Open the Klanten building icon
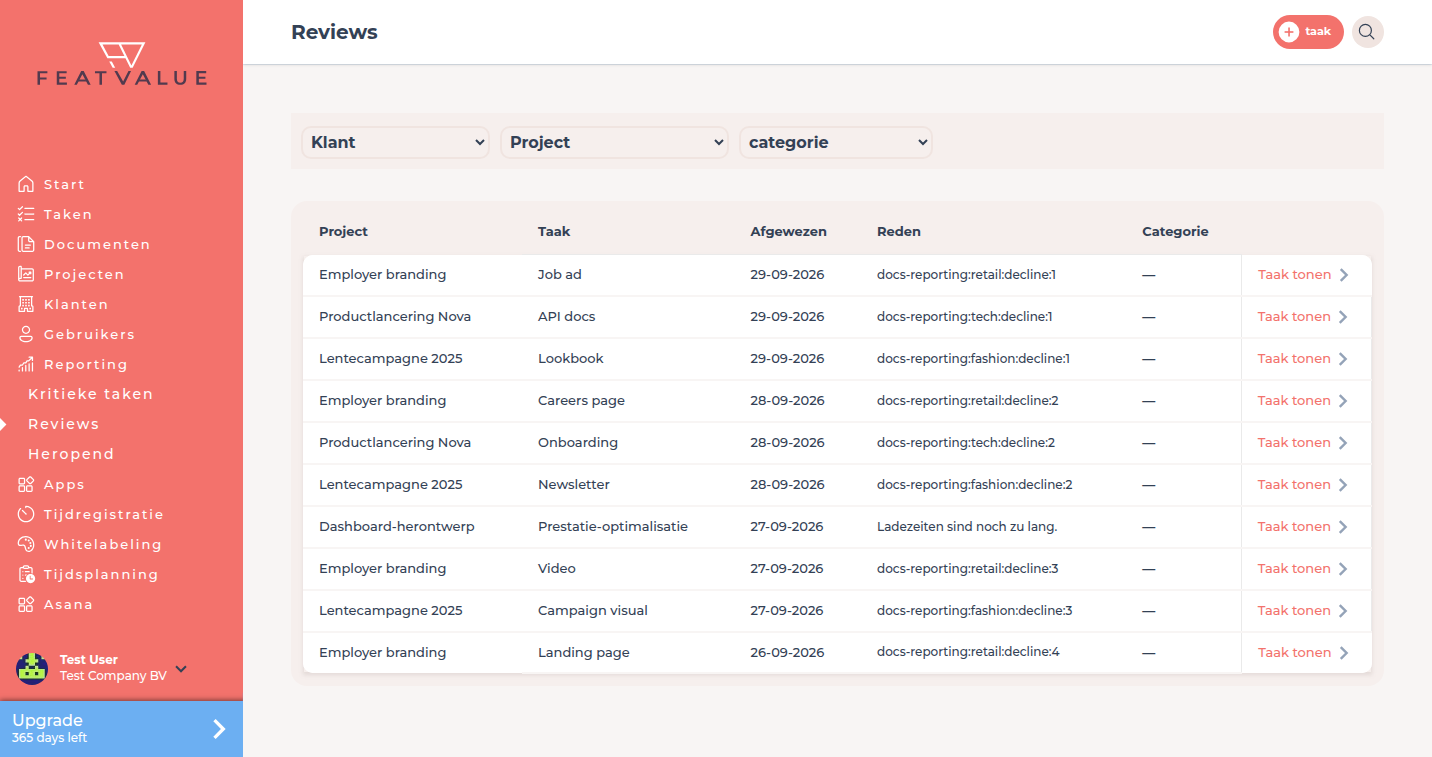 click(x=26, y=304)
